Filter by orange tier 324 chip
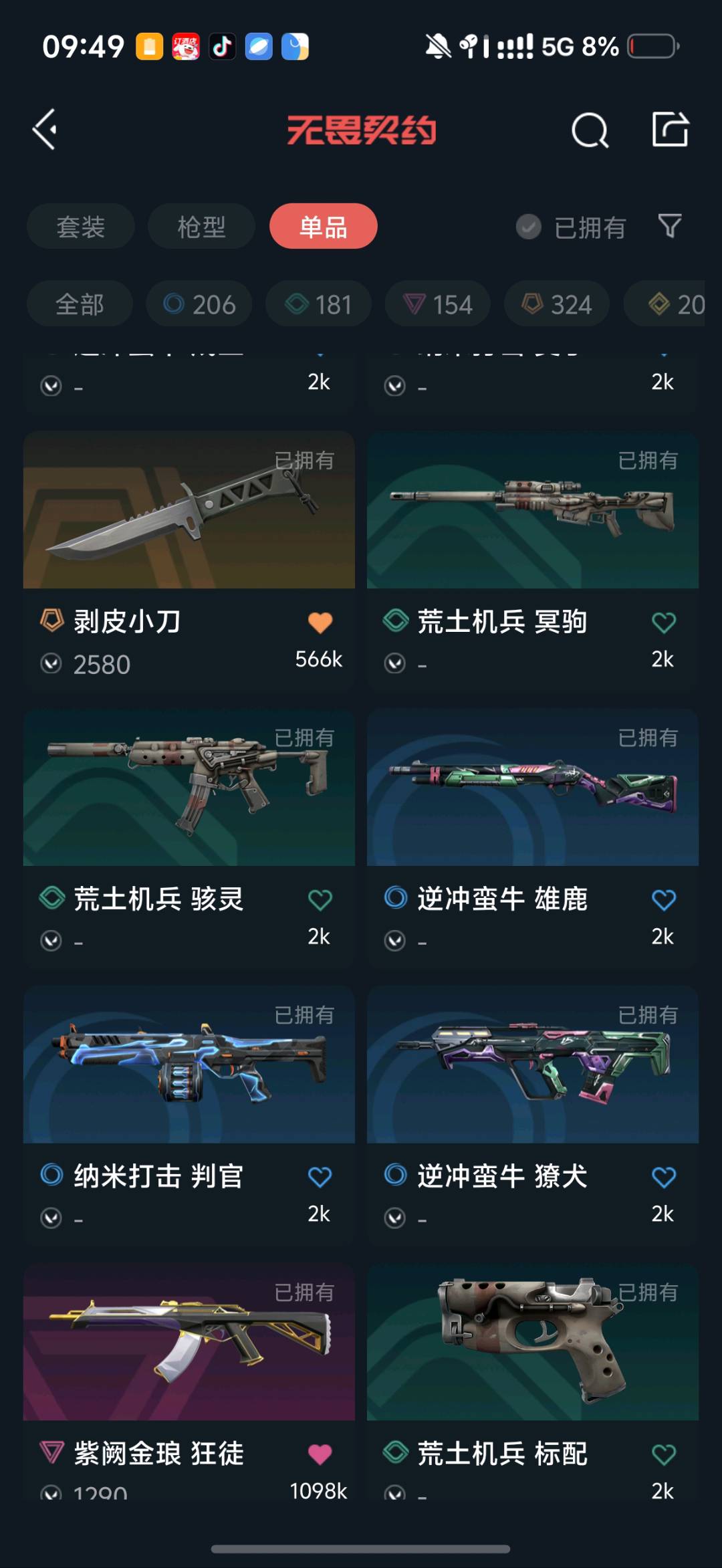722x1568 pixels. (x=557, y=304)
